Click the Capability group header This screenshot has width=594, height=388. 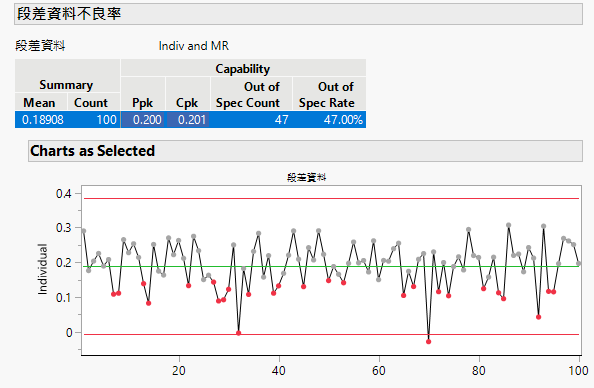coord(243,69)
